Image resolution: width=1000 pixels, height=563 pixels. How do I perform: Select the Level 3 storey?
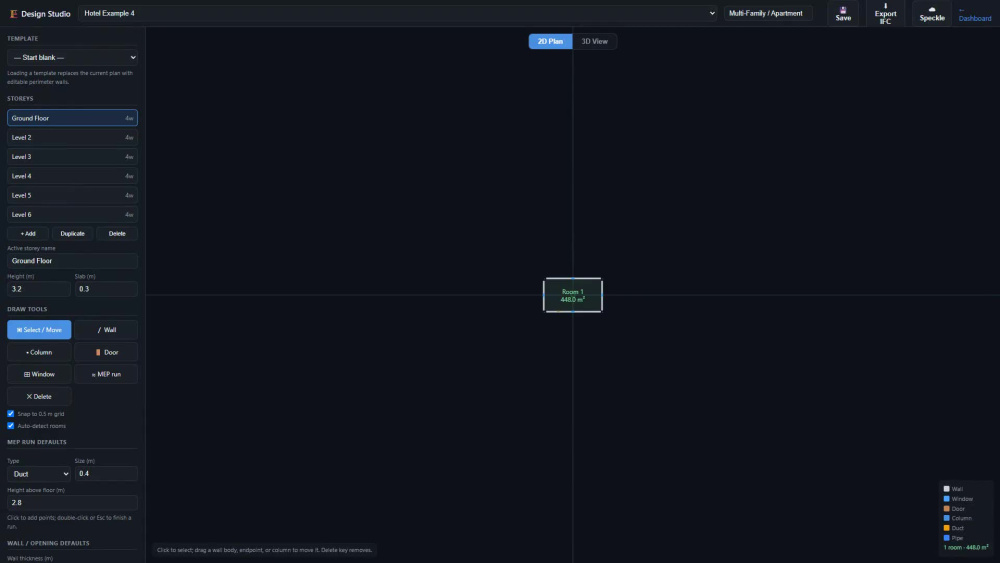tap(72, 156)
